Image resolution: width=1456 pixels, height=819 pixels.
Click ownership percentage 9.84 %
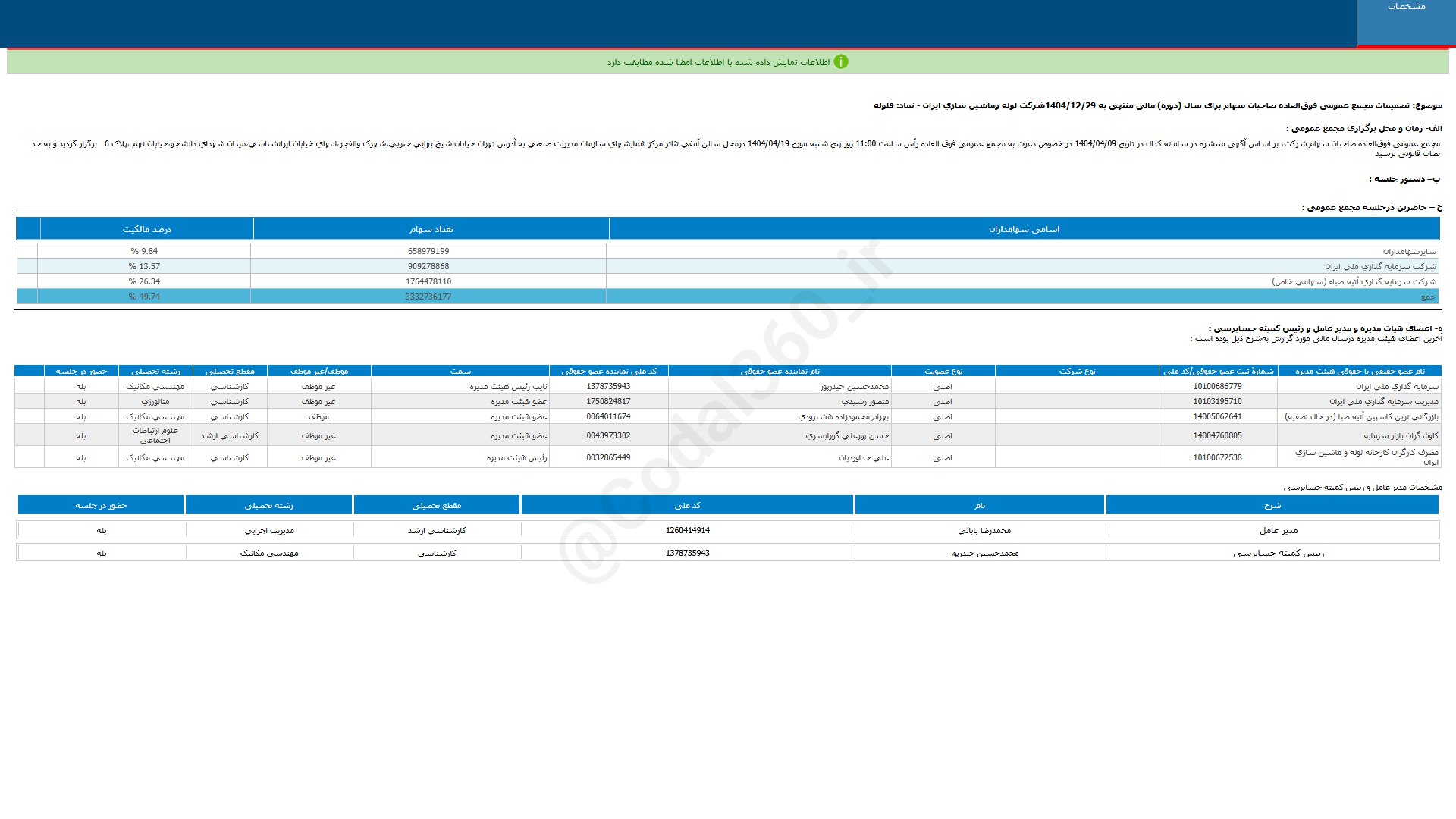point(144,251)
